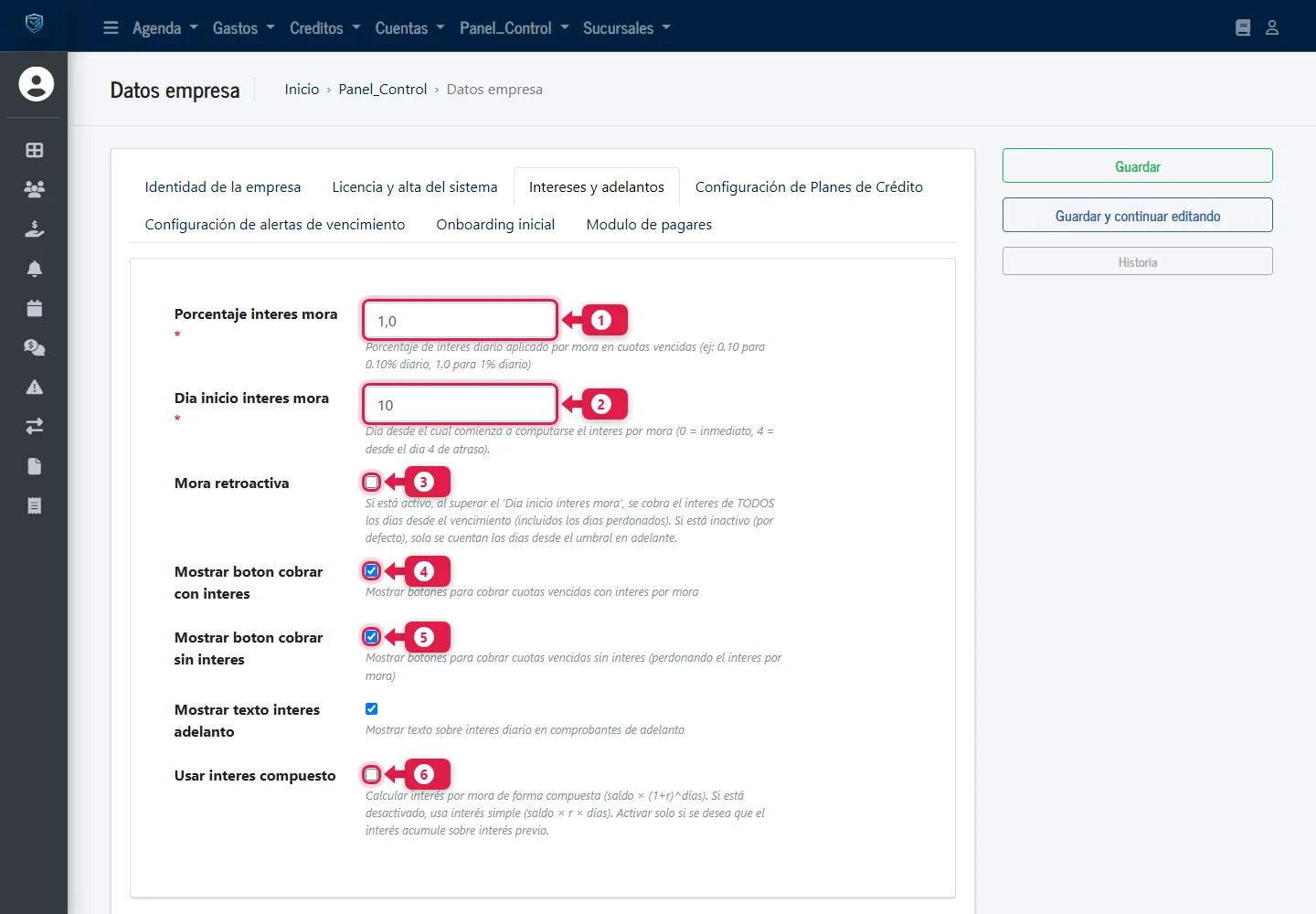1316x914 pixels.
Task: Click Guardar y continuar editando
Action: [x=1138, y=215]
